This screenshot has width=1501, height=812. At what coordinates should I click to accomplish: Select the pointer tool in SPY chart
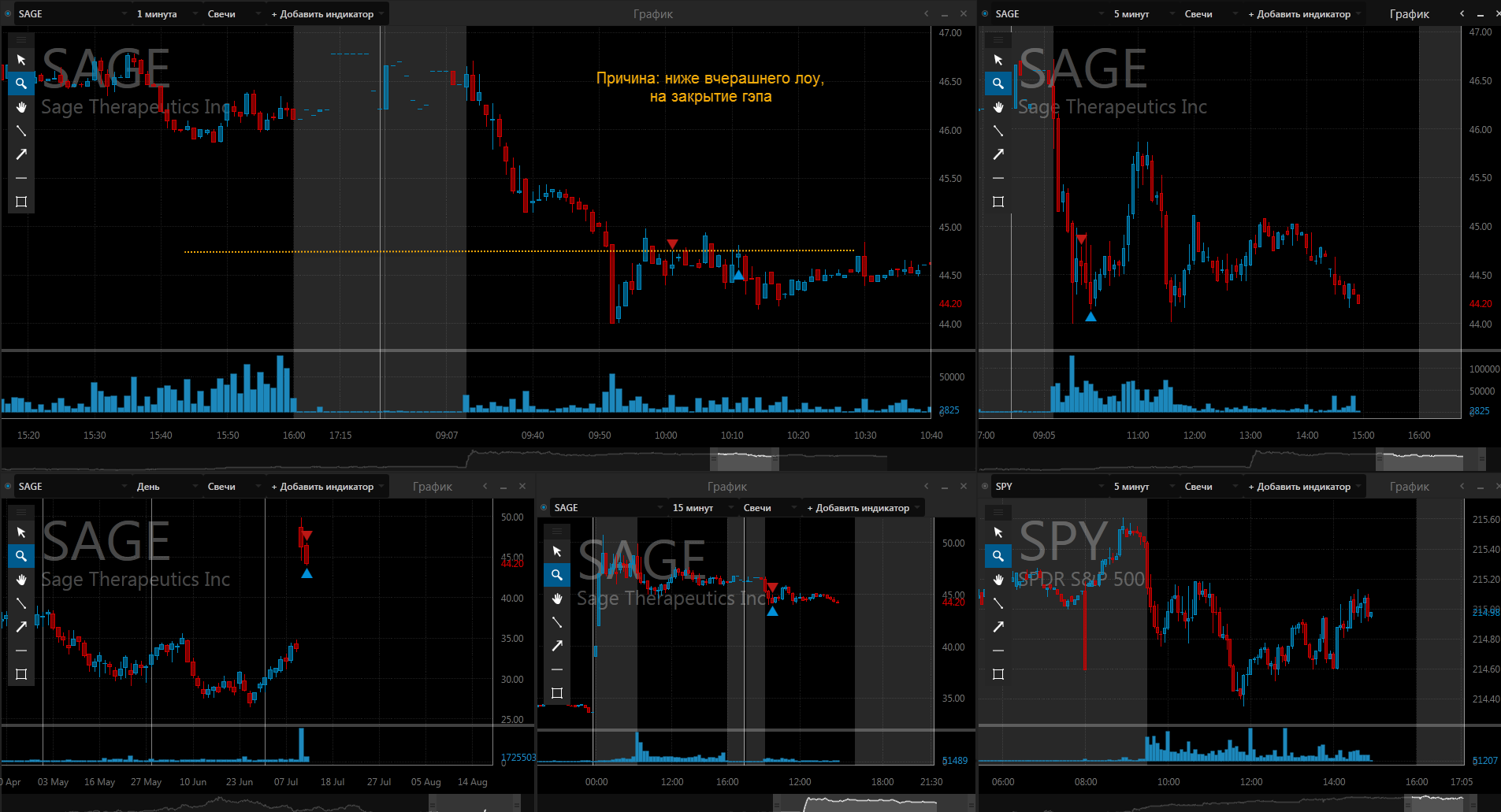(x=998, y=532)
